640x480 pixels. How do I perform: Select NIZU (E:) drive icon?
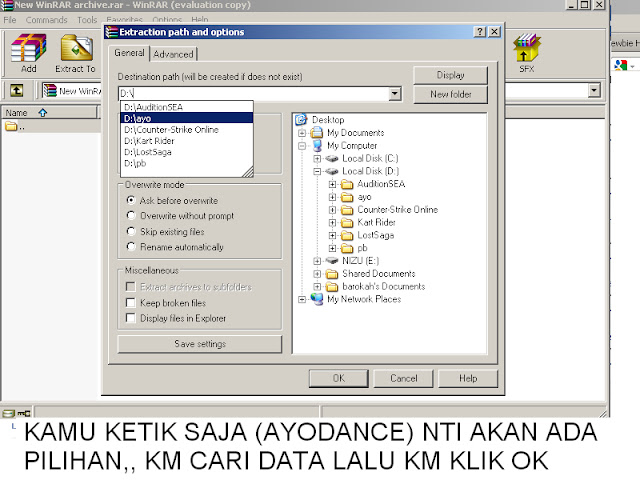[x=332, y=260]
